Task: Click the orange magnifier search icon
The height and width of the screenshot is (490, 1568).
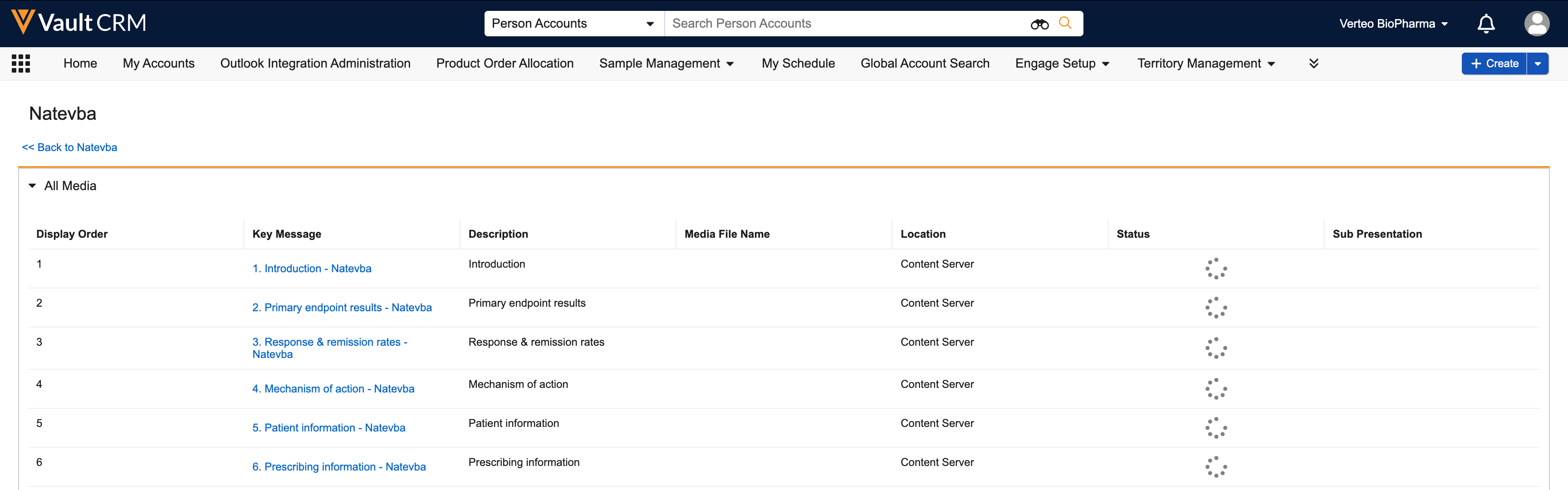Action: click(x=1065, y=23)
